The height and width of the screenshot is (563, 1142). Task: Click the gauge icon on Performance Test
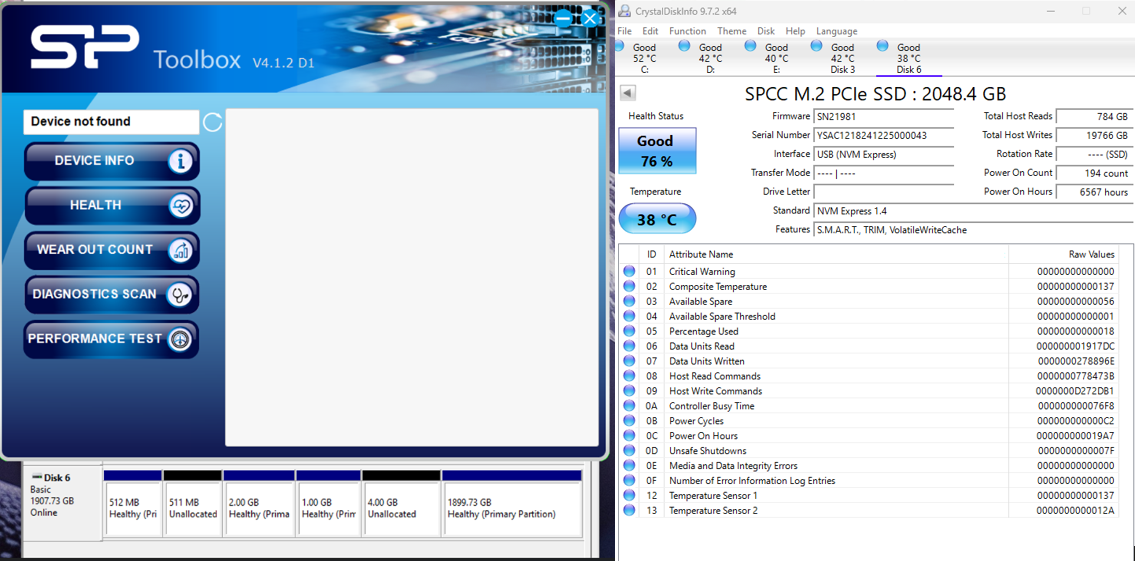click(180, 340)
